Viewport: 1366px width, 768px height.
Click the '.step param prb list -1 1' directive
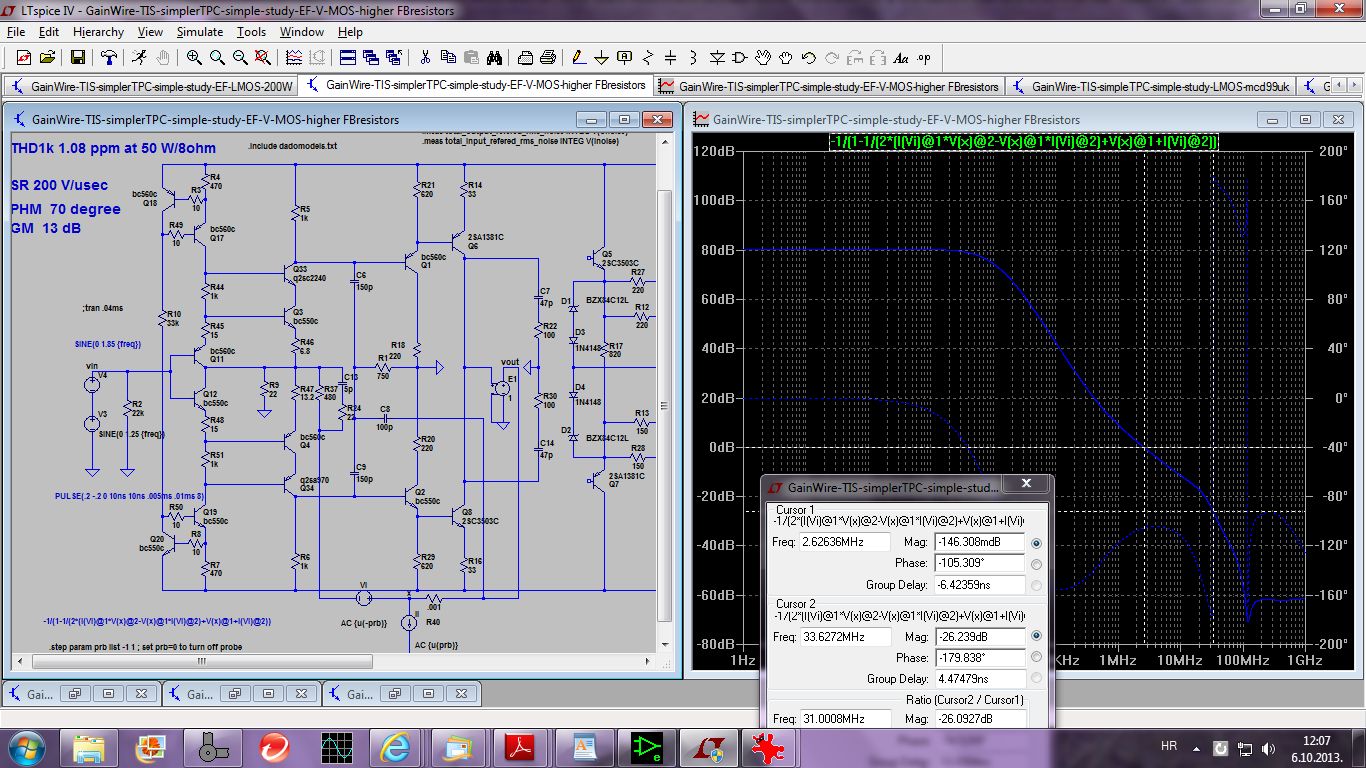click(x=146, y=647)
